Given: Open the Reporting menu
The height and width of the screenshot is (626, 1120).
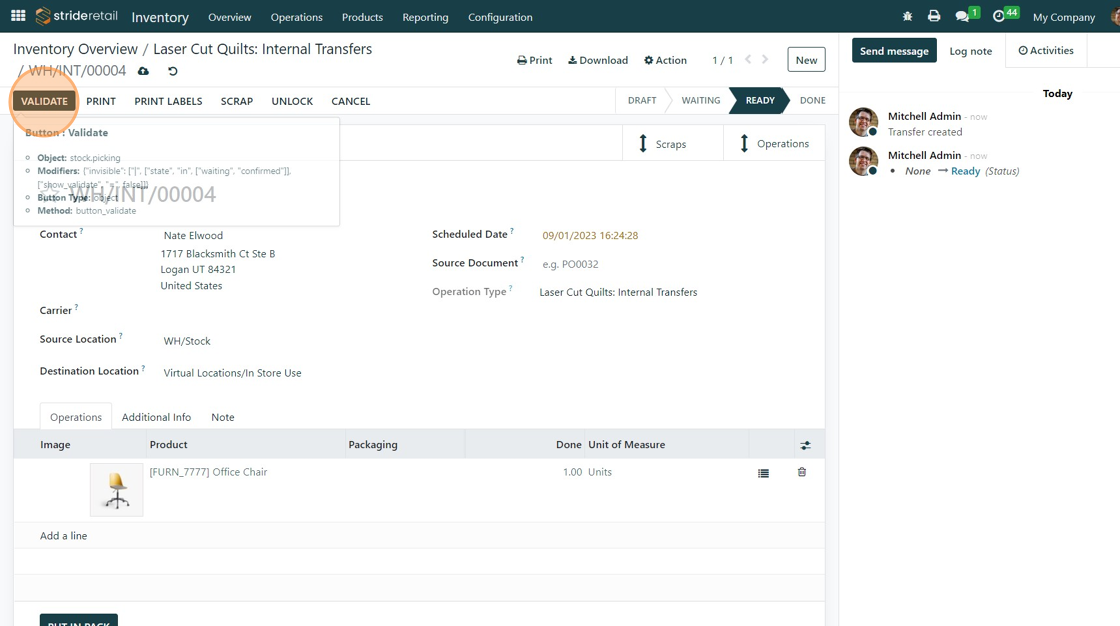Looking at the screenshot, I should point(425,17).
